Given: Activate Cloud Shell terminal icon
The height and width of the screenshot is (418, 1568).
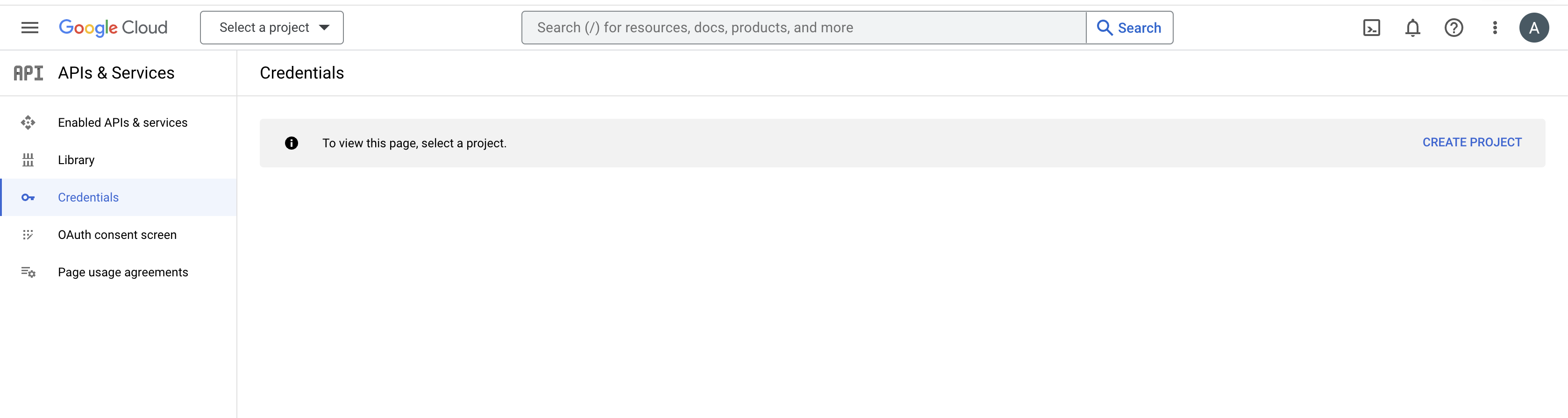Looking at the screenshot, I should point(1371,28).
